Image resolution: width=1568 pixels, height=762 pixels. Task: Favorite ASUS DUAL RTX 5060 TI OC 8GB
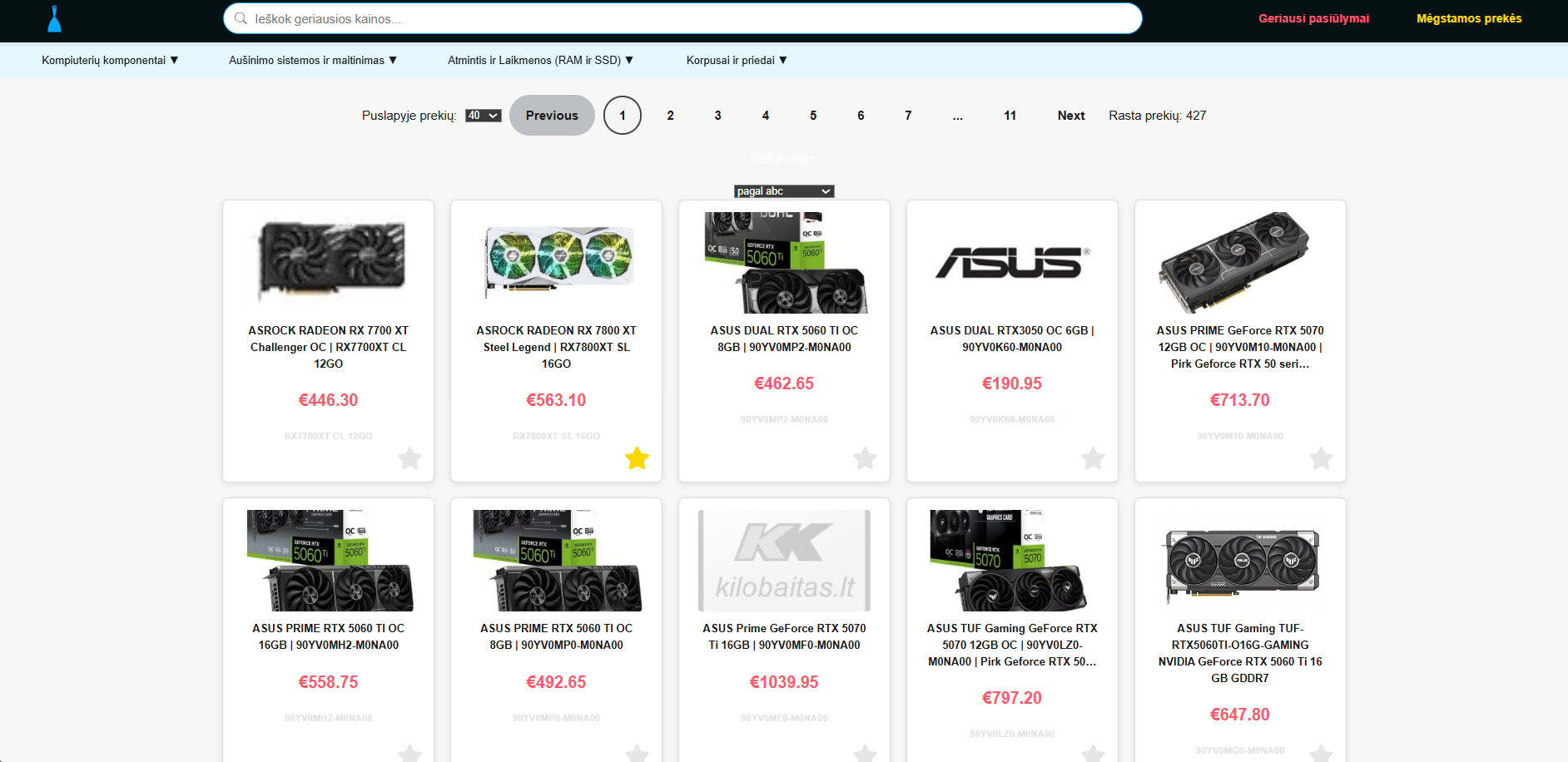(x=866, y=458)
